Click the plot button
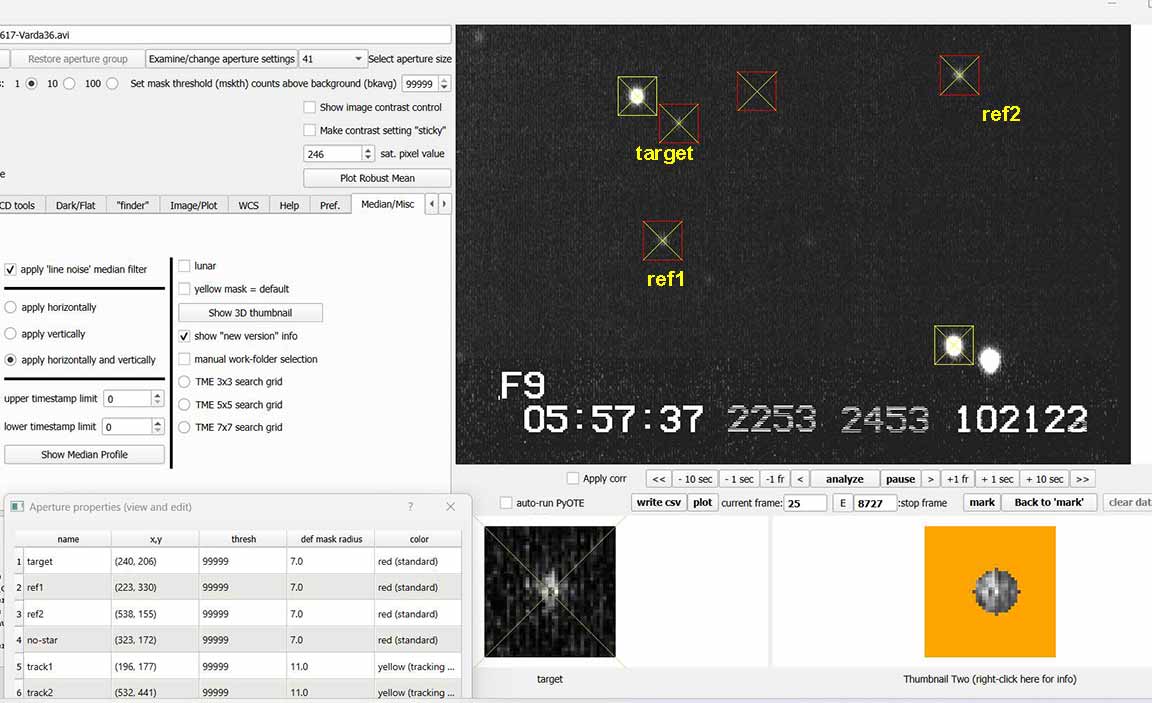 tap(702, 502)
